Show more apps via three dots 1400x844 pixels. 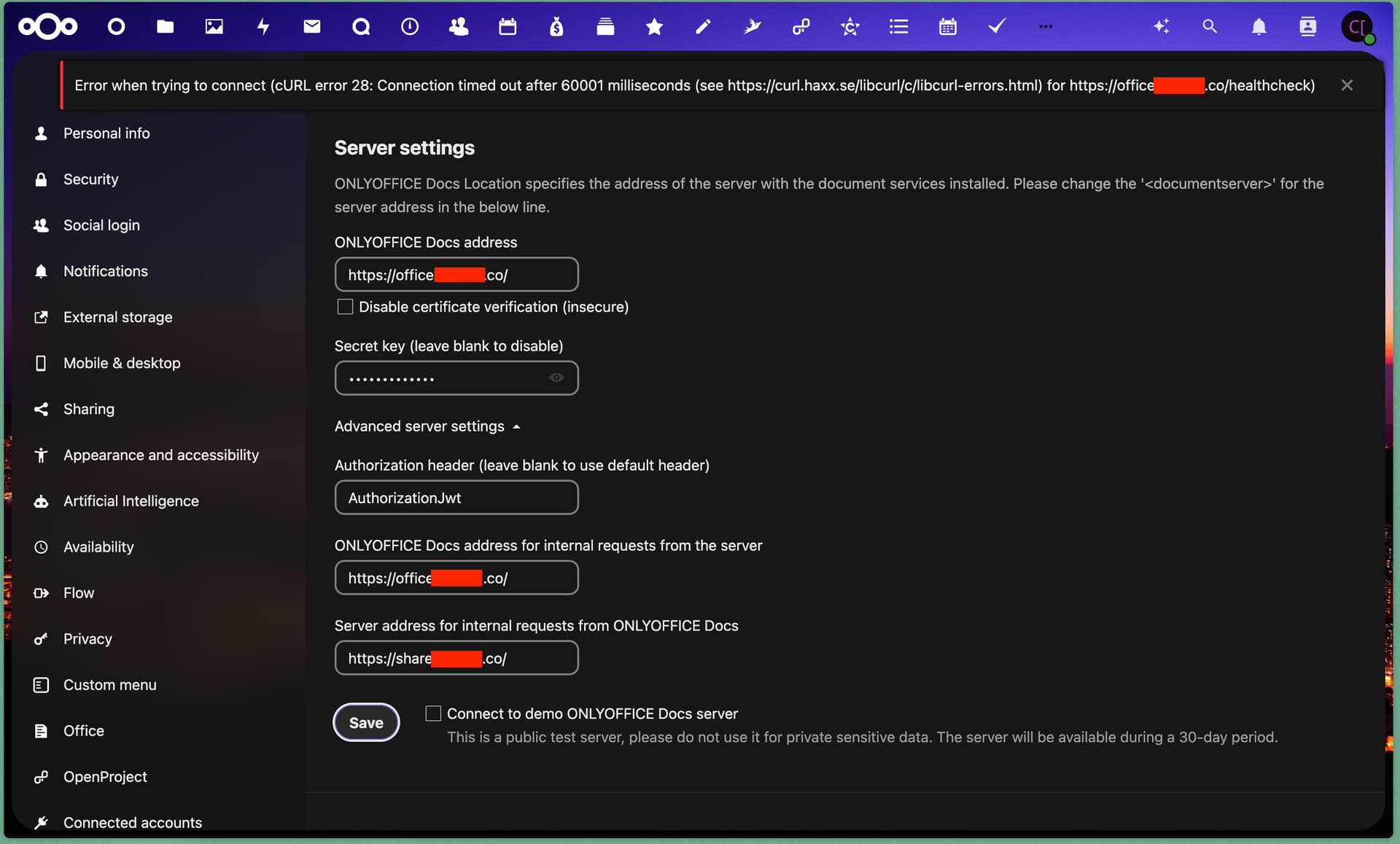pyautogui.click(x=1045, y=26)
